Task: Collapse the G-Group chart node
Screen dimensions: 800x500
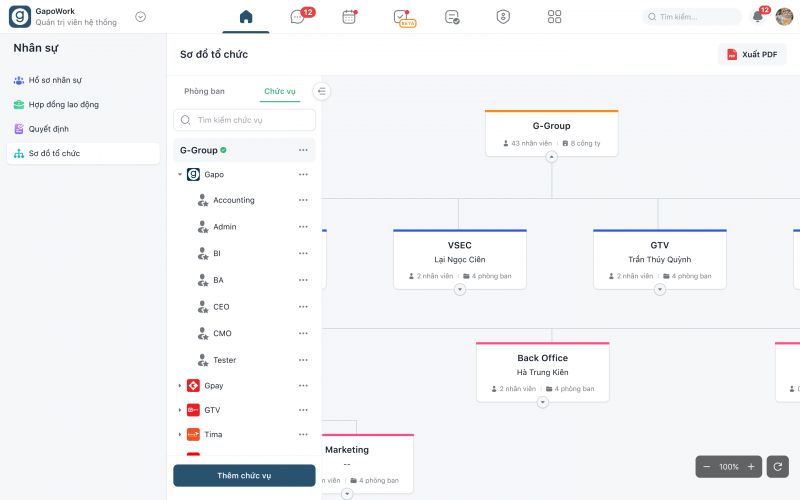Action: click(552, 157)
